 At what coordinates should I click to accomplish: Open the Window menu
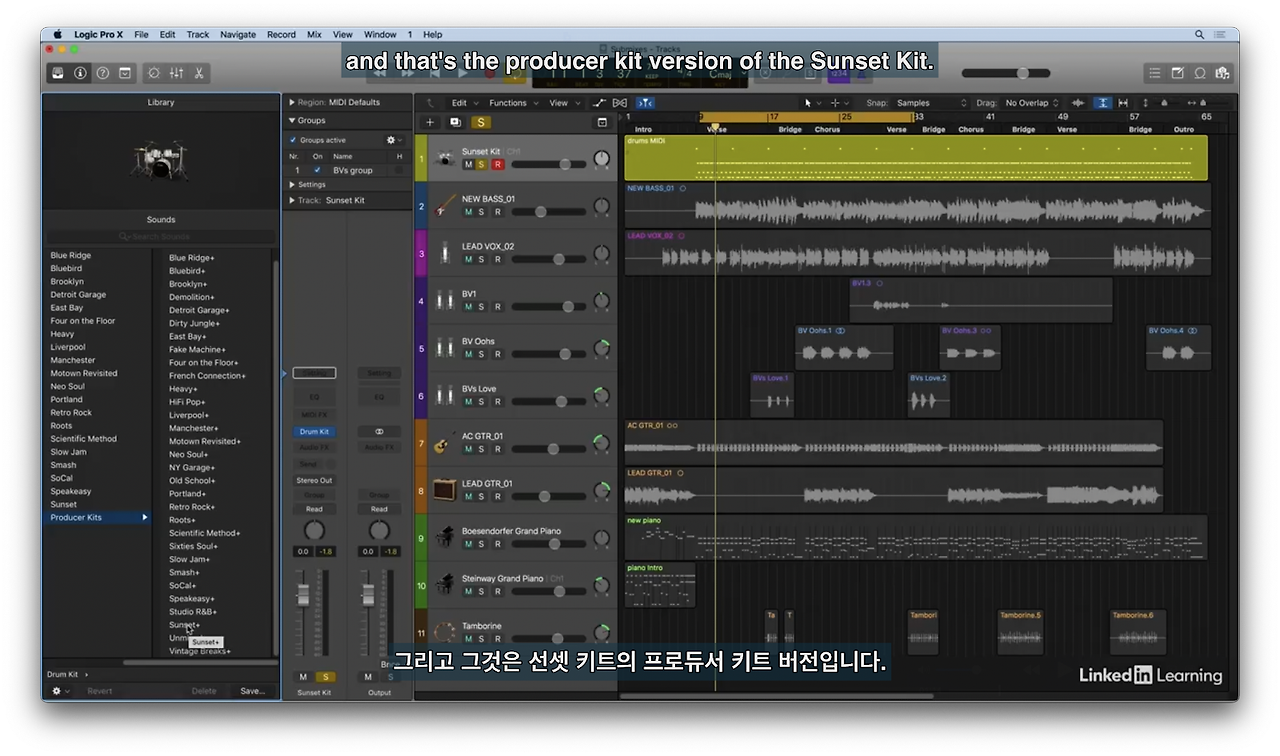click(380, 34)
